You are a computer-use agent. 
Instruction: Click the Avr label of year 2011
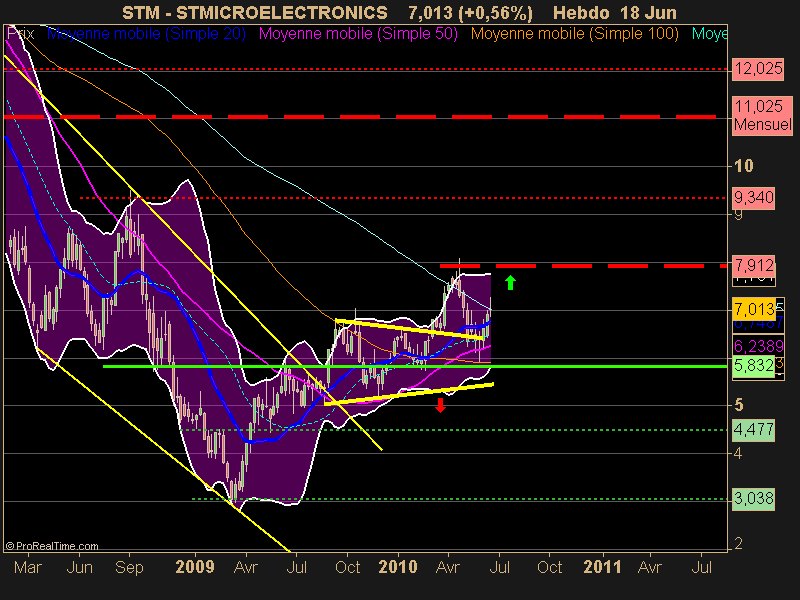[650, 567]
